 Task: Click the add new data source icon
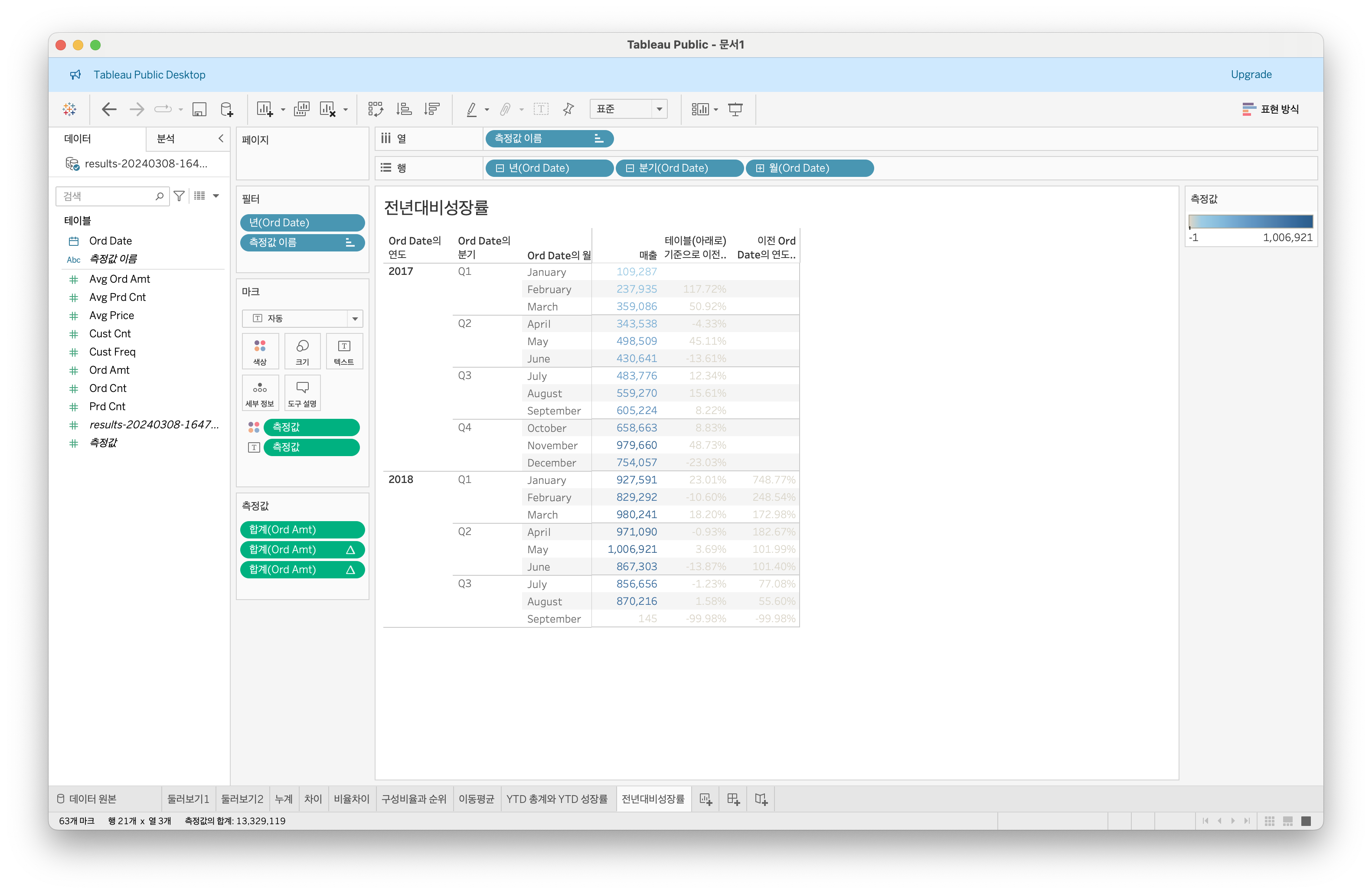click(227, 109)
